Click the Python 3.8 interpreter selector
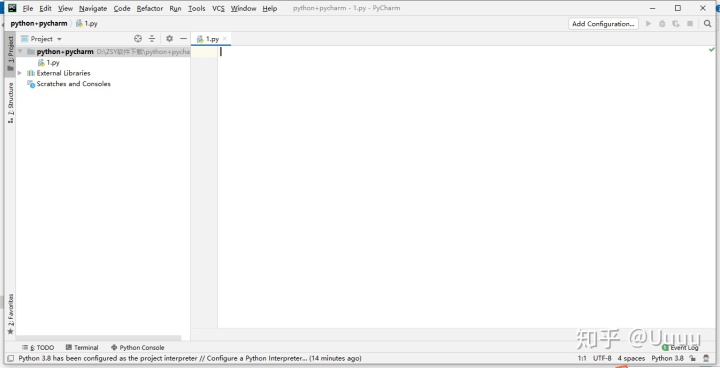This screenshot has width=720, height=368. click(x=667, y=358)
